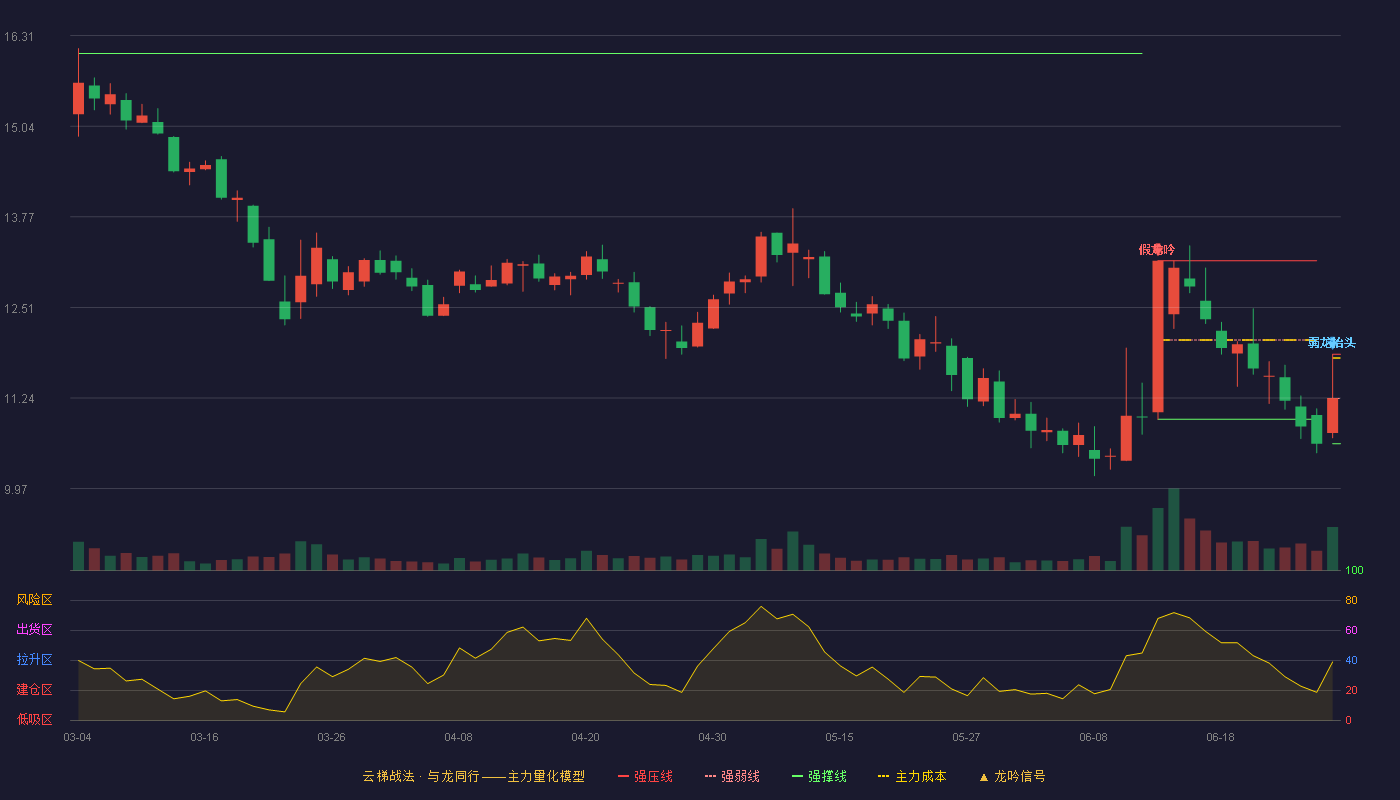Toggle the 主力成本 legend item
Screen dimensions: 1400x800
[x=912, y=776]
